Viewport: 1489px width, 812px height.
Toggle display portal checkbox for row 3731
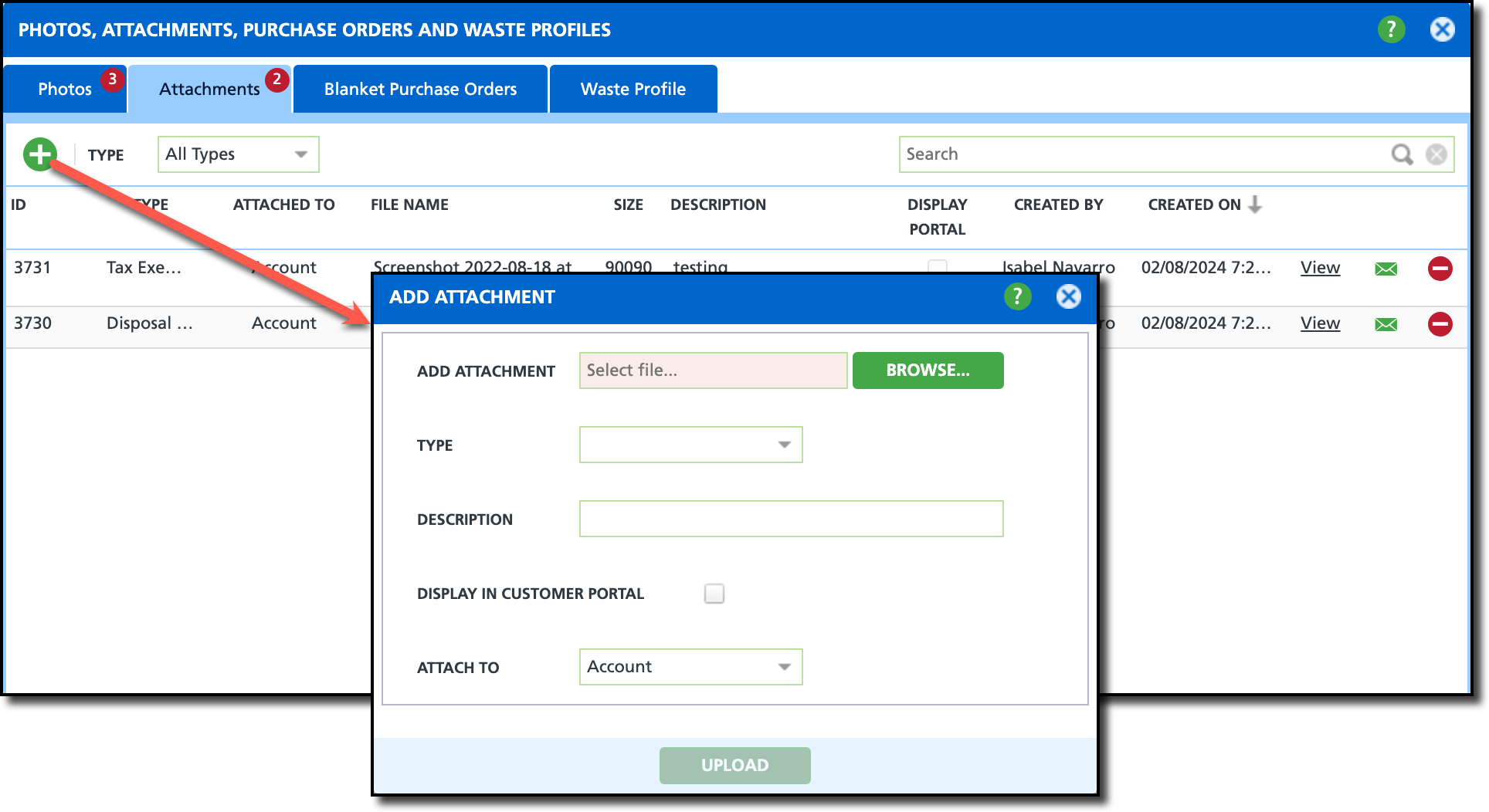point(938,266)
